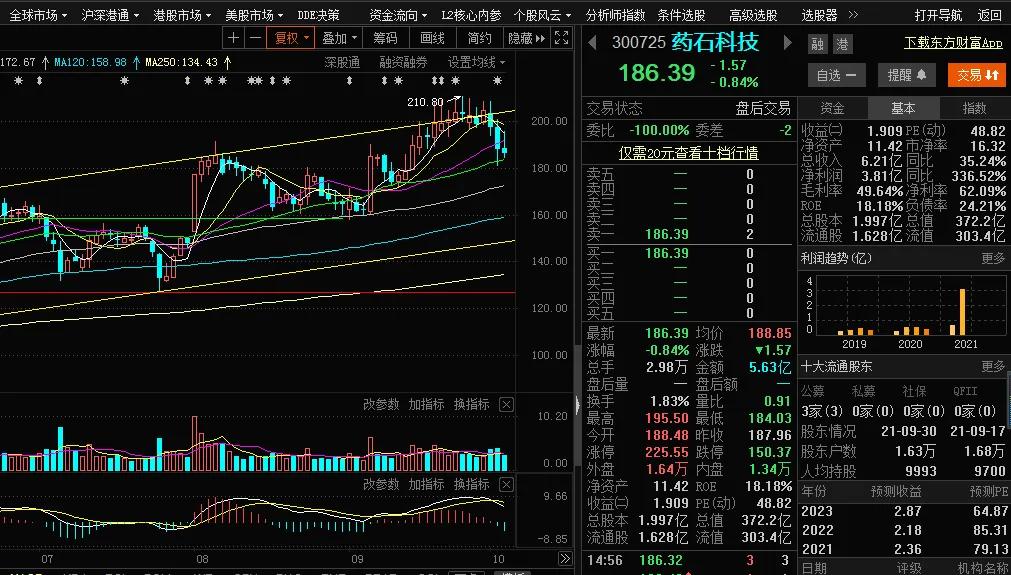Open the 美股市场 dropdown menu
1011x575 pixels.
click(x=254, y=14)
